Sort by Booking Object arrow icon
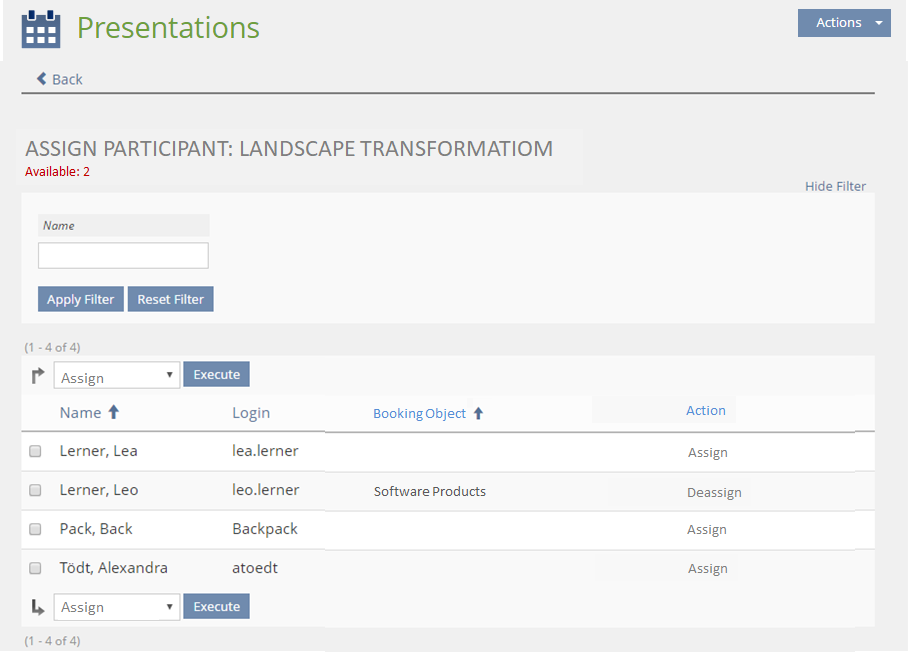 (x=478, y=413)
